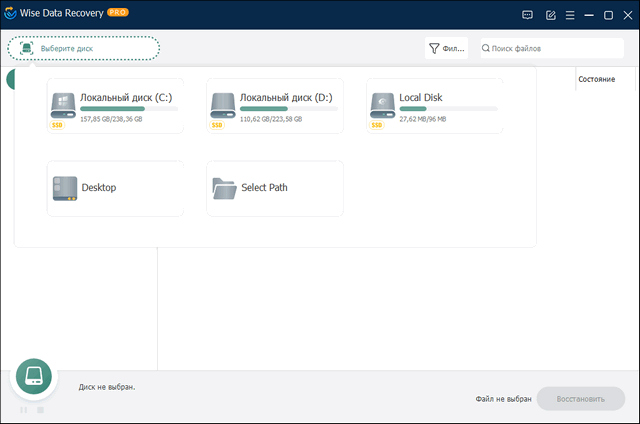Select 'Локальный диск (D:)' drive card
640x424 pixels.
pos(275,106)
